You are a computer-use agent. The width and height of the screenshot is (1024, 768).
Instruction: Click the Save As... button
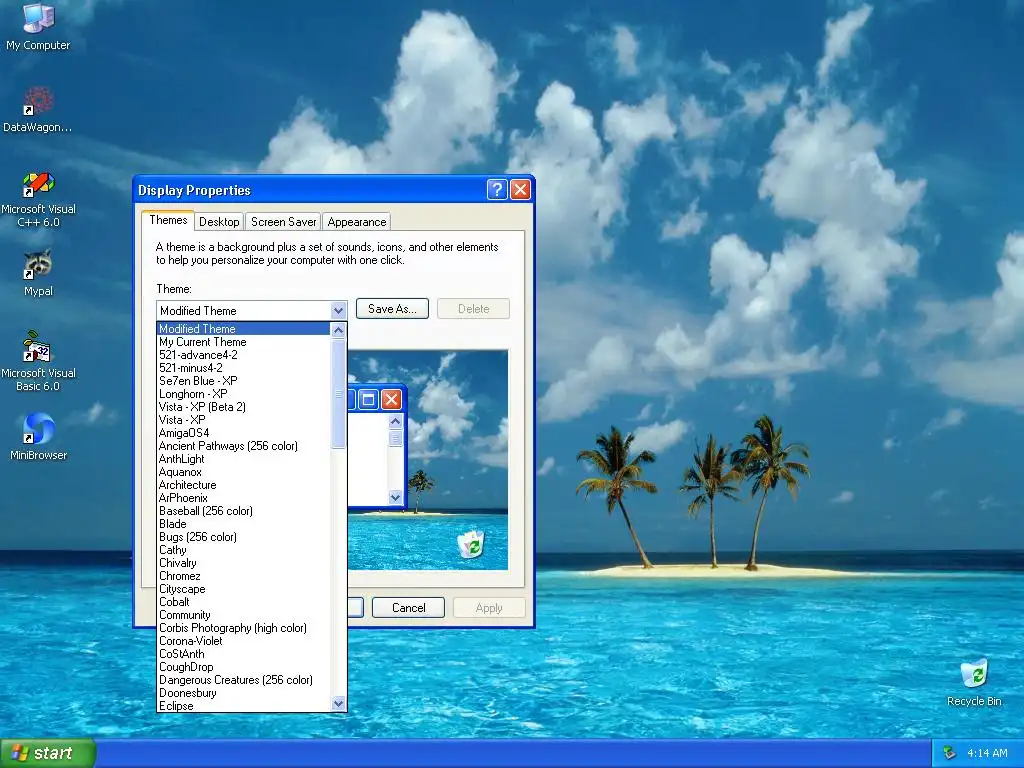pos(392,309)
